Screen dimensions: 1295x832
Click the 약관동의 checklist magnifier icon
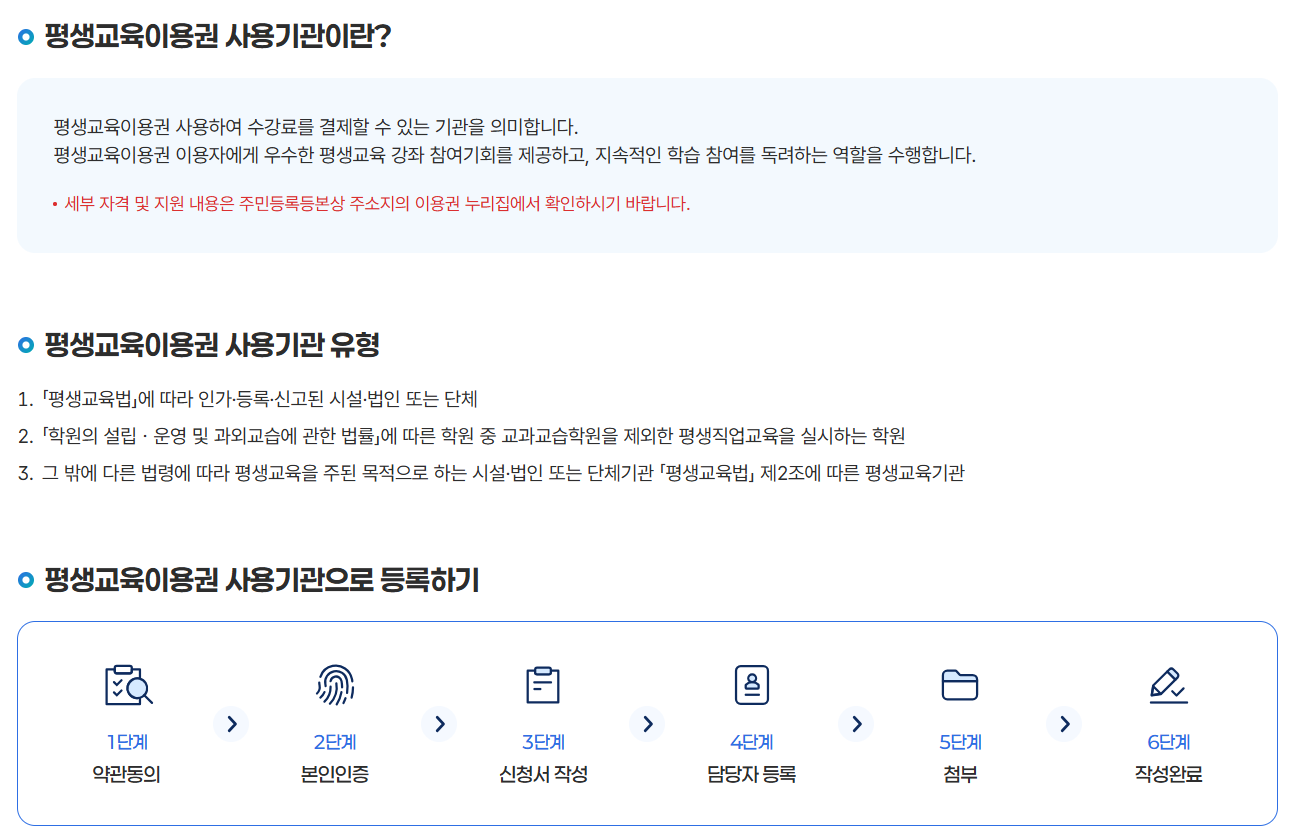(x=128, y=685)
